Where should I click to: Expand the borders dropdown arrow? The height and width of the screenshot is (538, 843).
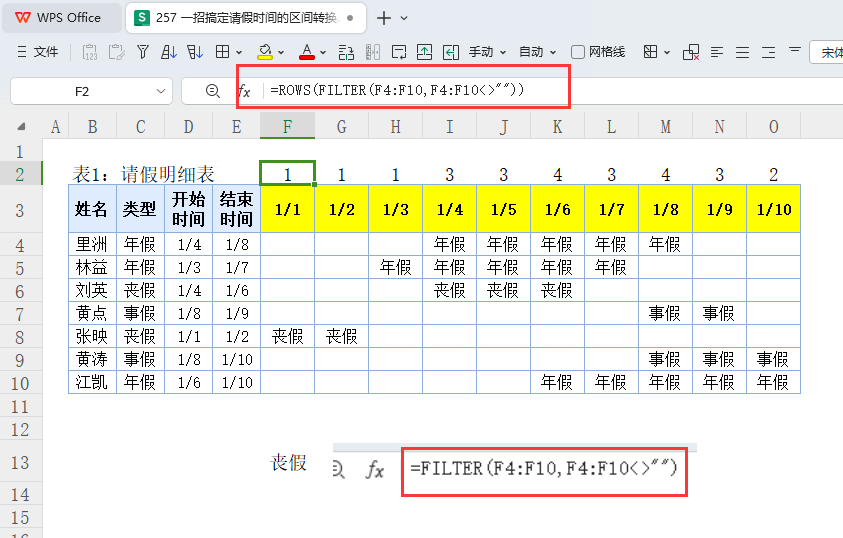[239, 53]
